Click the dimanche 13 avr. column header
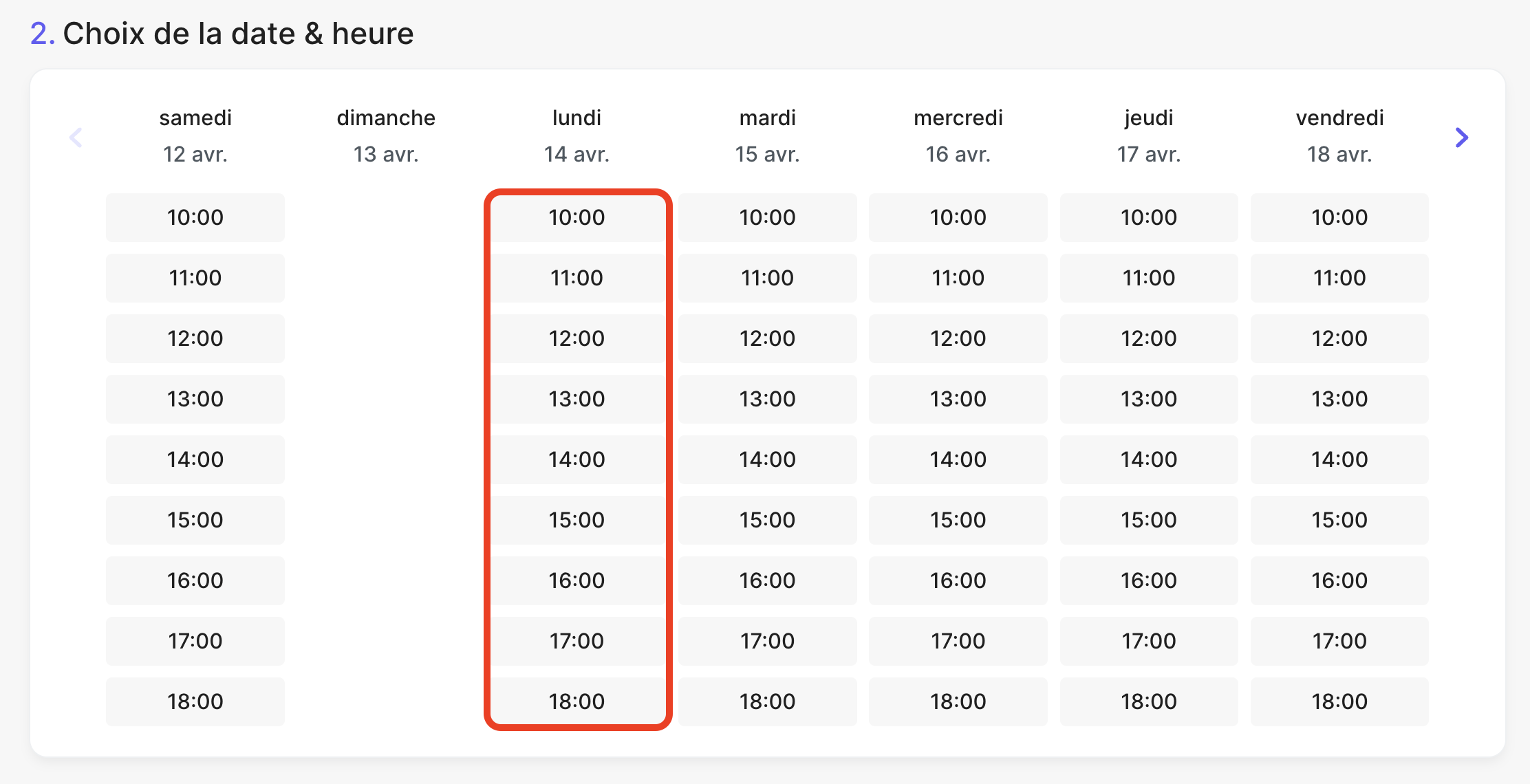The width and height of the screenshot is (1530, 784). pyautogui.click(x=386, y=136)
